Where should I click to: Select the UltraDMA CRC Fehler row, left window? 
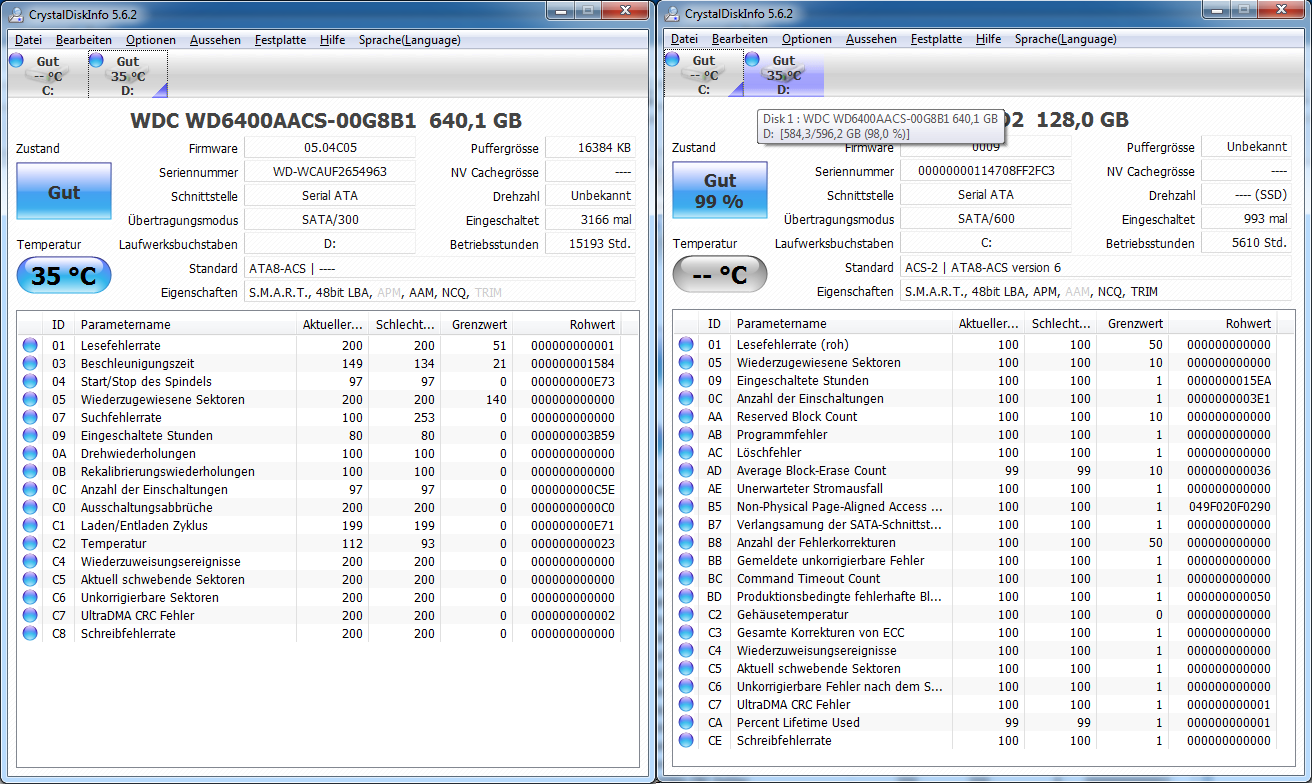coord(320,615)
